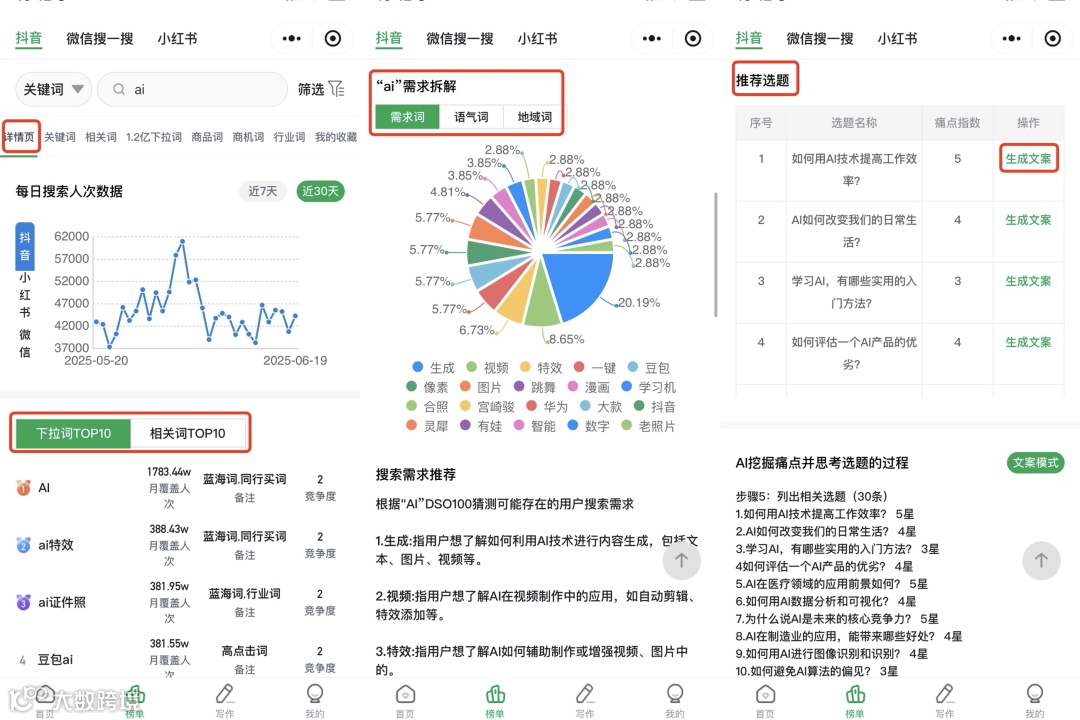Click the 老照片 legend entry

649,426
